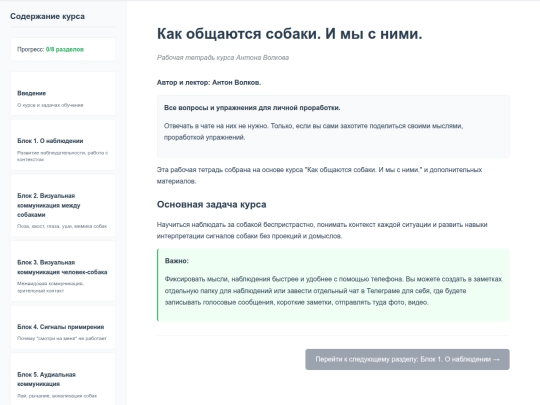The height and width of the screenshot is (405, 540).
Task: Click text Все вопросы и упражнения для личной проработки
Action: pos(252,108)
